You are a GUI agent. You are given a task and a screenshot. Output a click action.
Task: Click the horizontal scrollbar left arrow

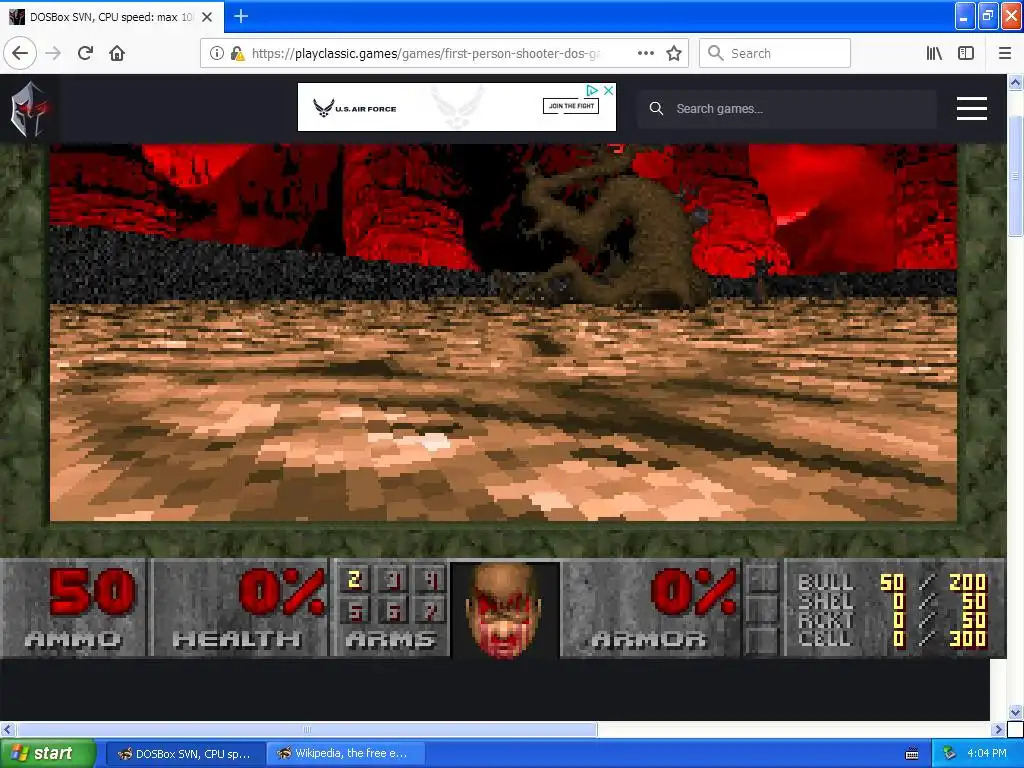tap(8, 729)
